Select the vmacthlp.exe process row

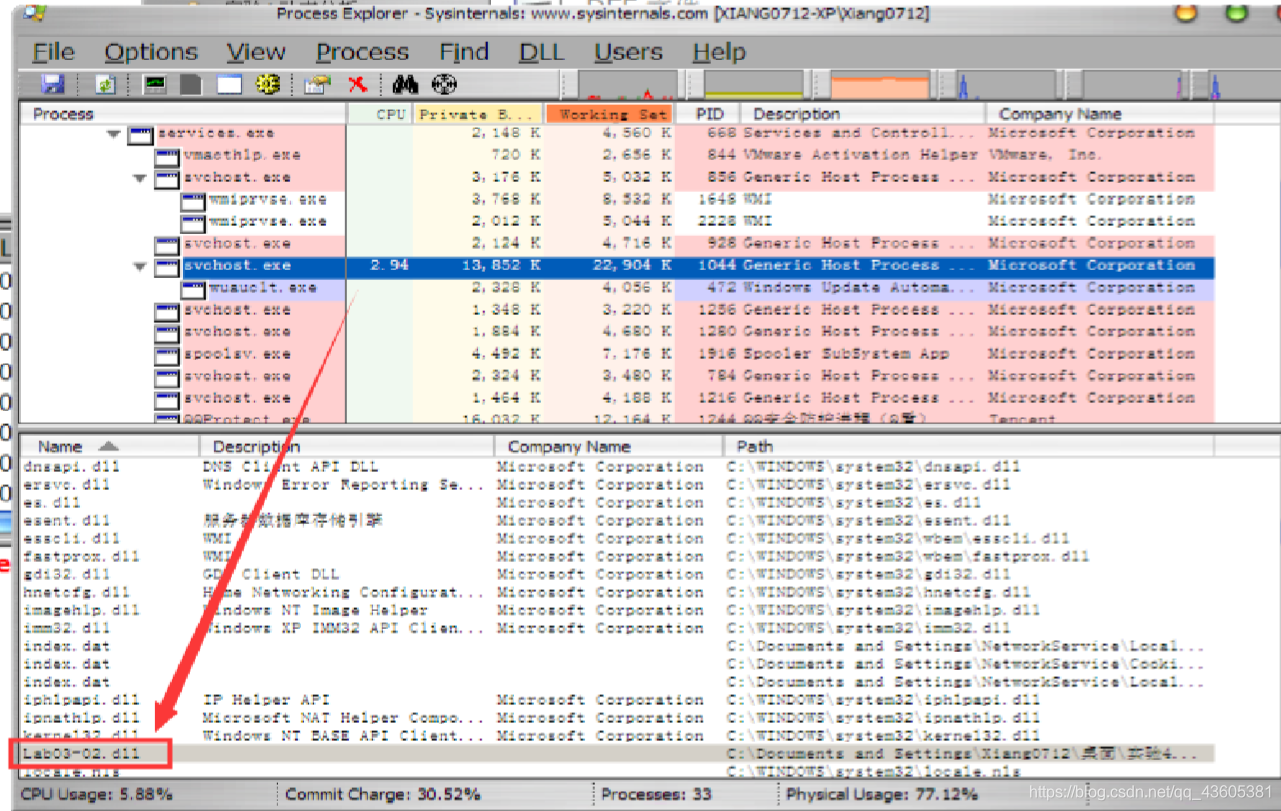617,155
